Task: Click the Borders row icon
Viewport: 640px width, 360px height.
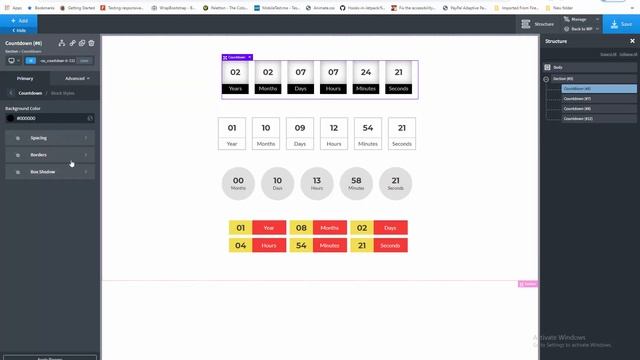Action: pyautogui.click(x=18, y=155)
